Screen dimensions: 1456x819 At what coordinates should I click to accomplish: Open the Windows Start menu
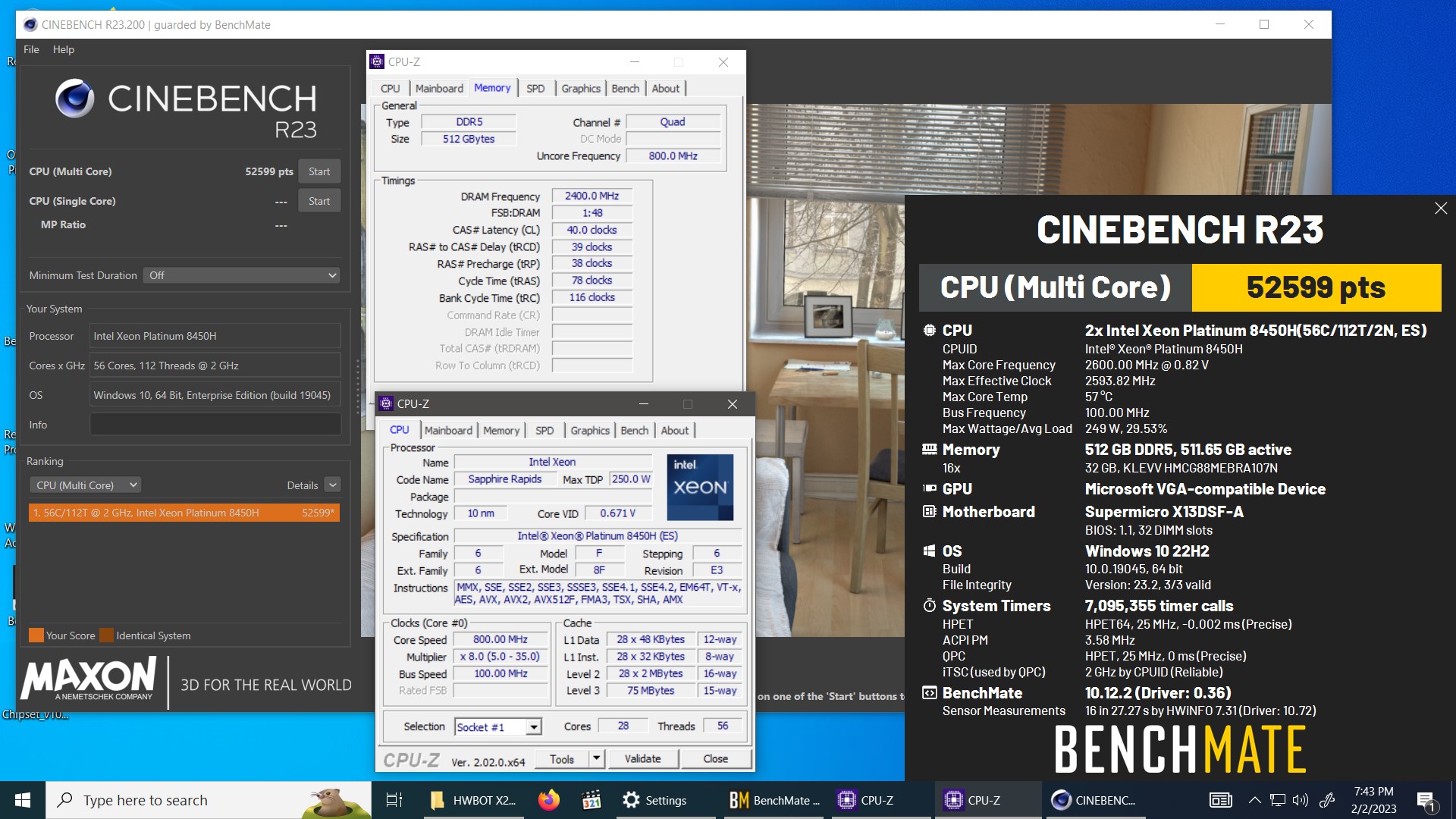23,800
